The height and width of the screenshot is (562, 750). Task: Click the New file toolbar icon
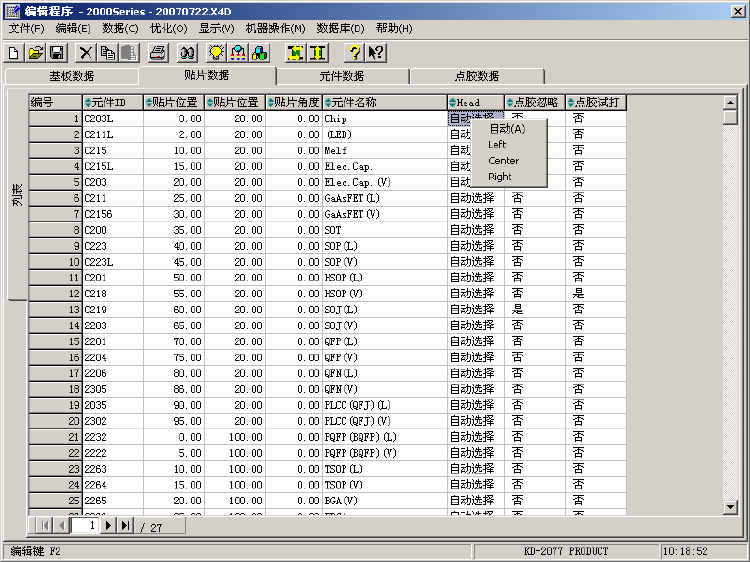pos(14,52)
